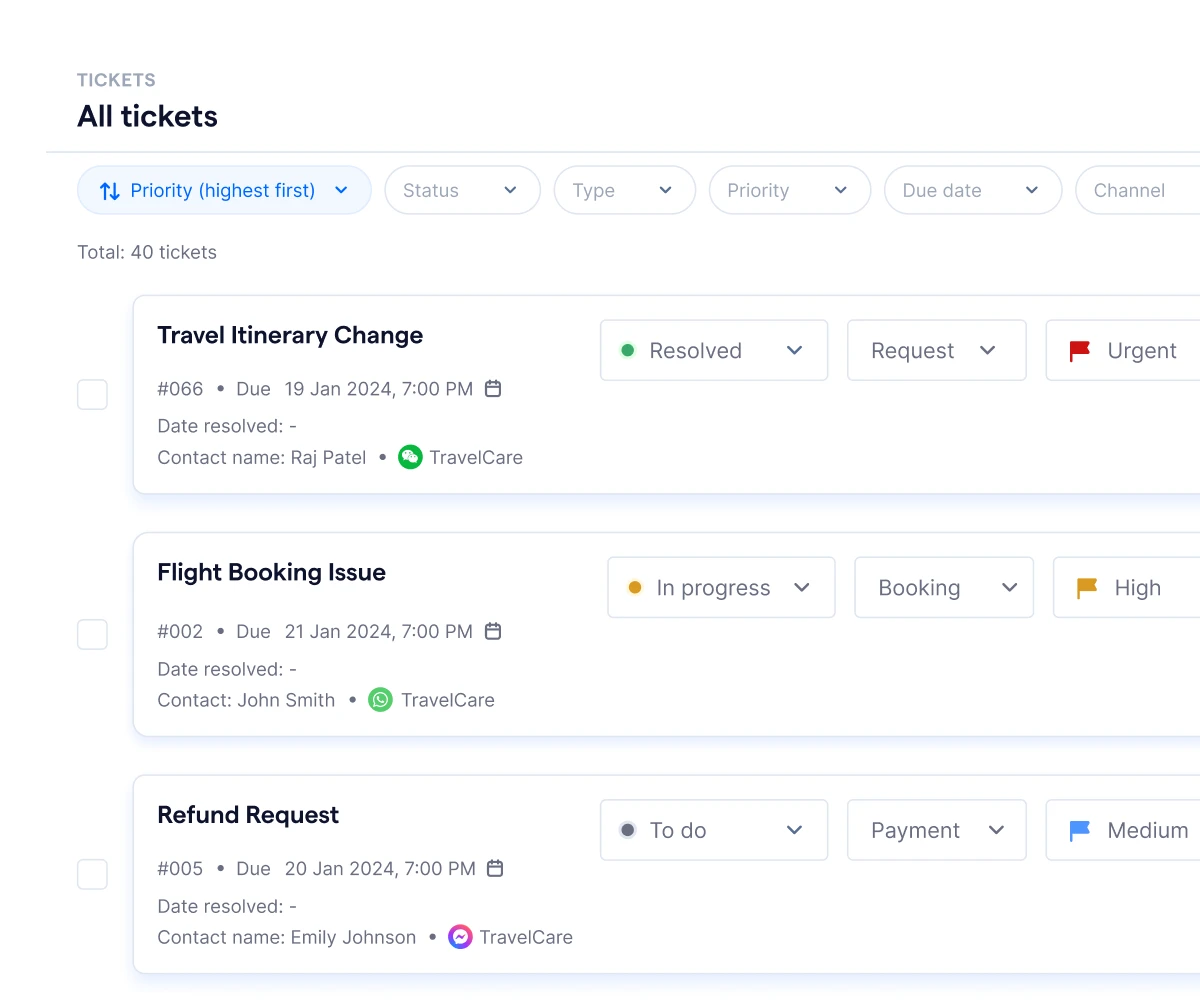Image resolution: width=1200 pixels, height=1000 pixels.
Task: Click the blue Medium flag icon
Action: tap(1079, 830)
